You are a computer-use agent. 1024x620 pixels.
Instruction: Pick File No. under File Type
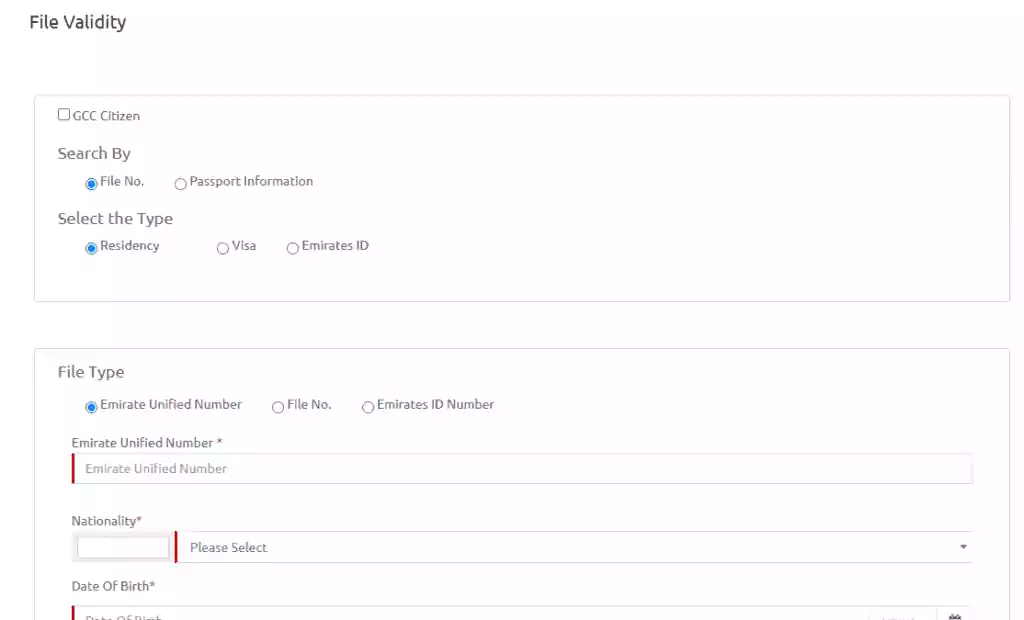[x=278, y=407]
